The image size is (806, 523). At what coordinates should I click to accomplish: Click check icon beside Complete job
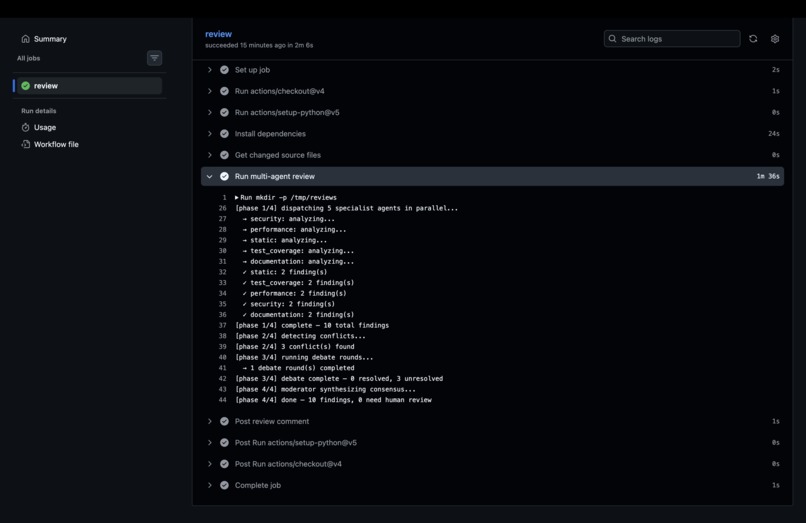point(224,485)
